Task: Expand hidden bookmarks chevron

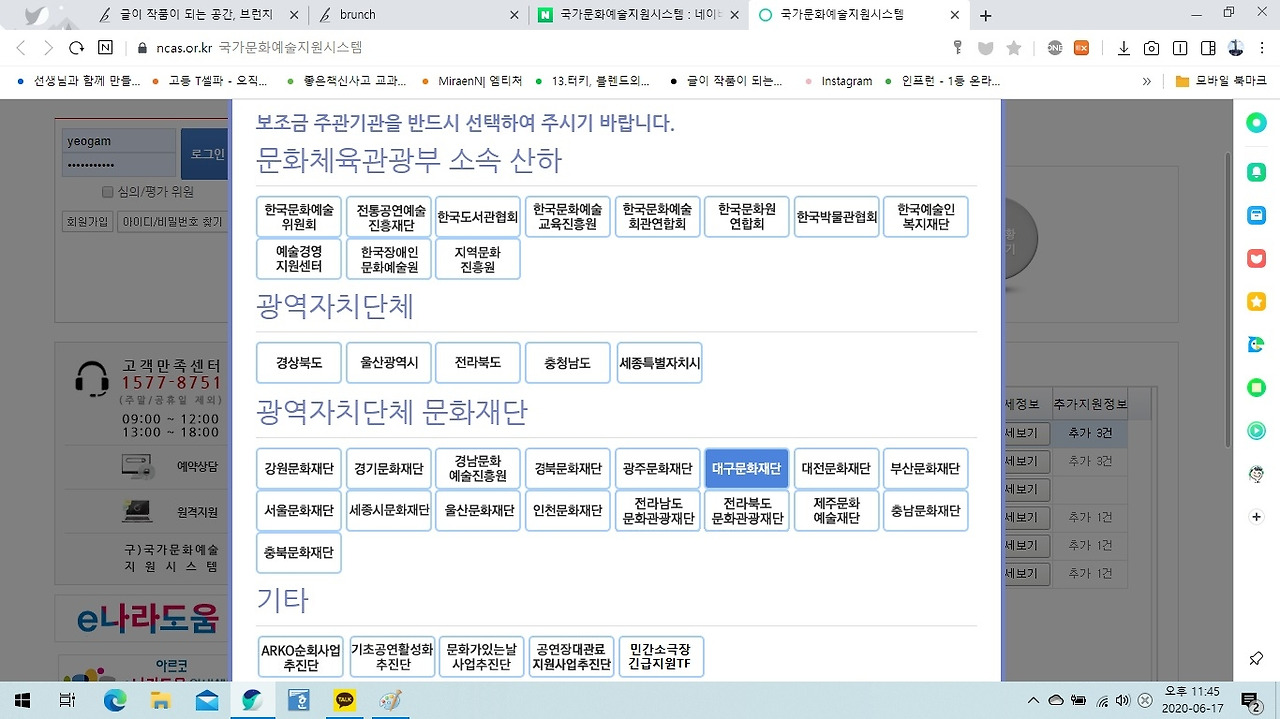Action: pos(1147,81)
